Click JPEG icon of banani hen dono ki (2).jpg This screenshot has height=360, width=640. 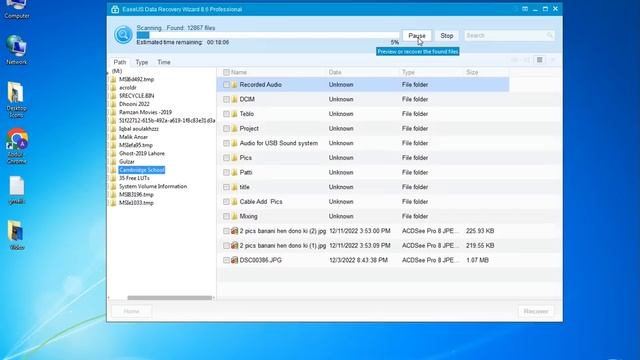234,231
